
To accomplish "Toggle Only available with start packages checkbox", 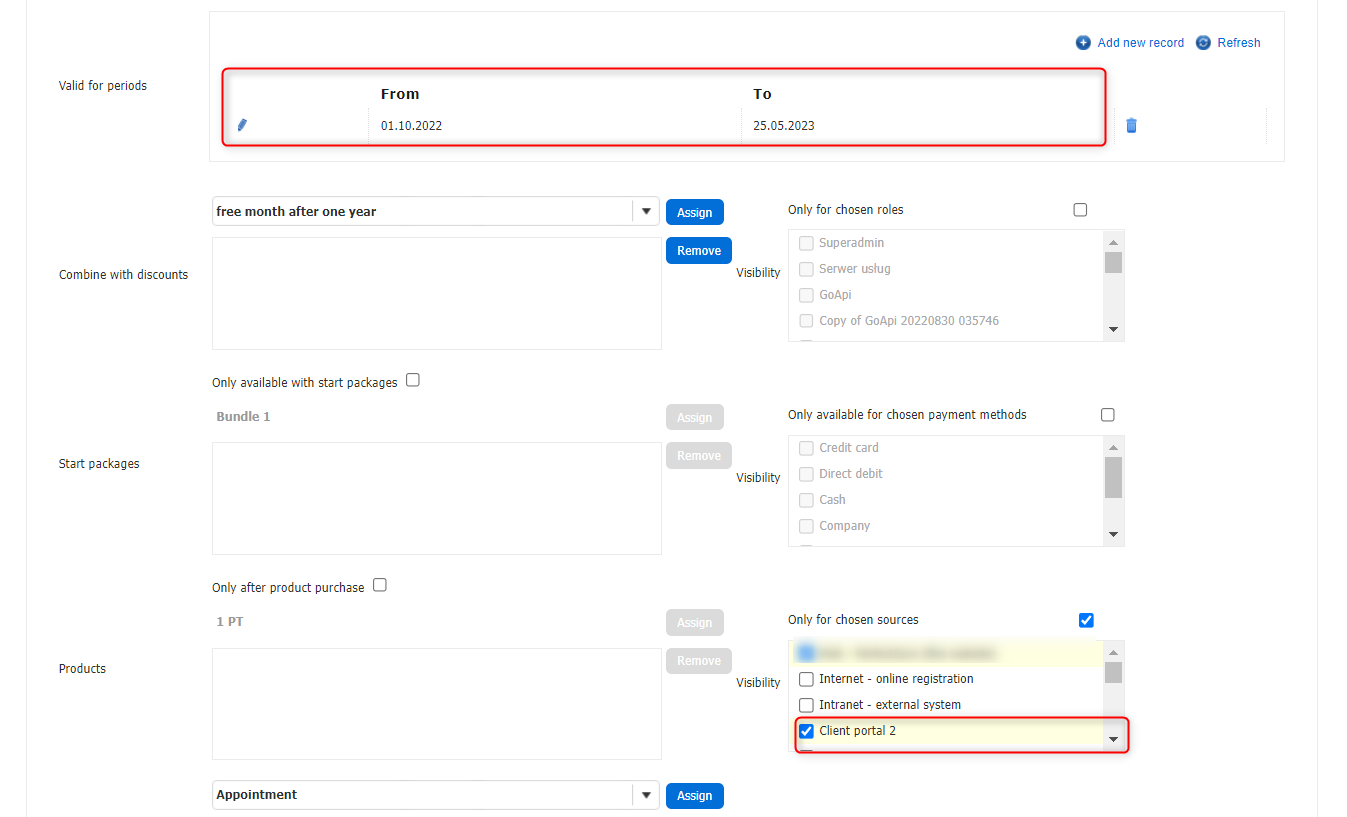I will [x=413, y=381].
